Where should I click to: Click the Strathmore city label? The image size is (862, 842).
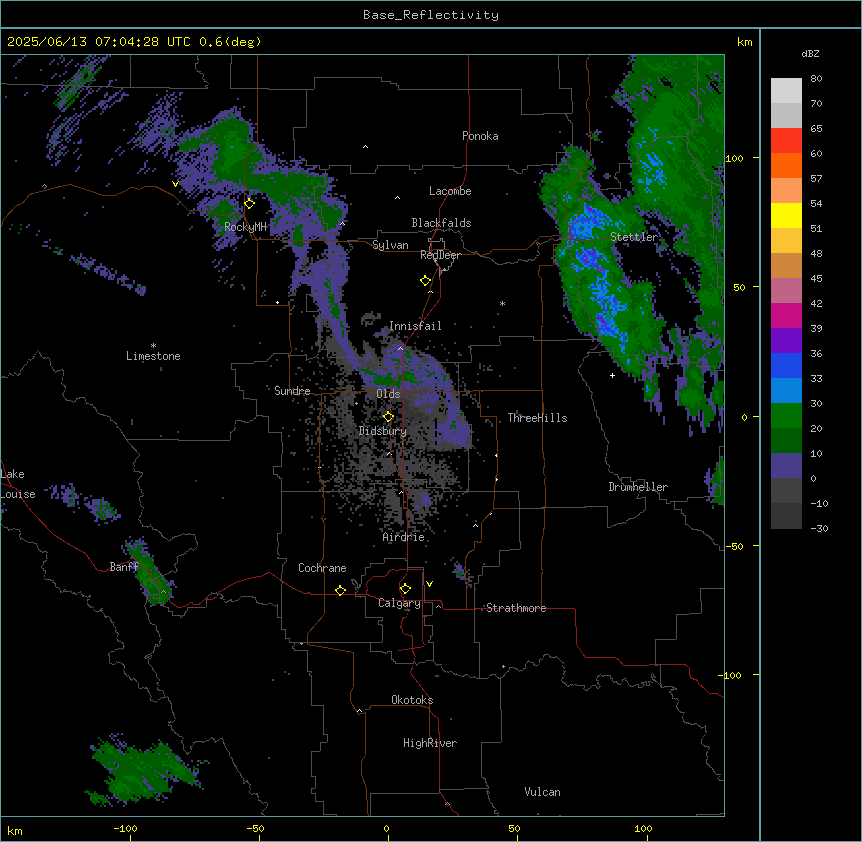(516, 608)
